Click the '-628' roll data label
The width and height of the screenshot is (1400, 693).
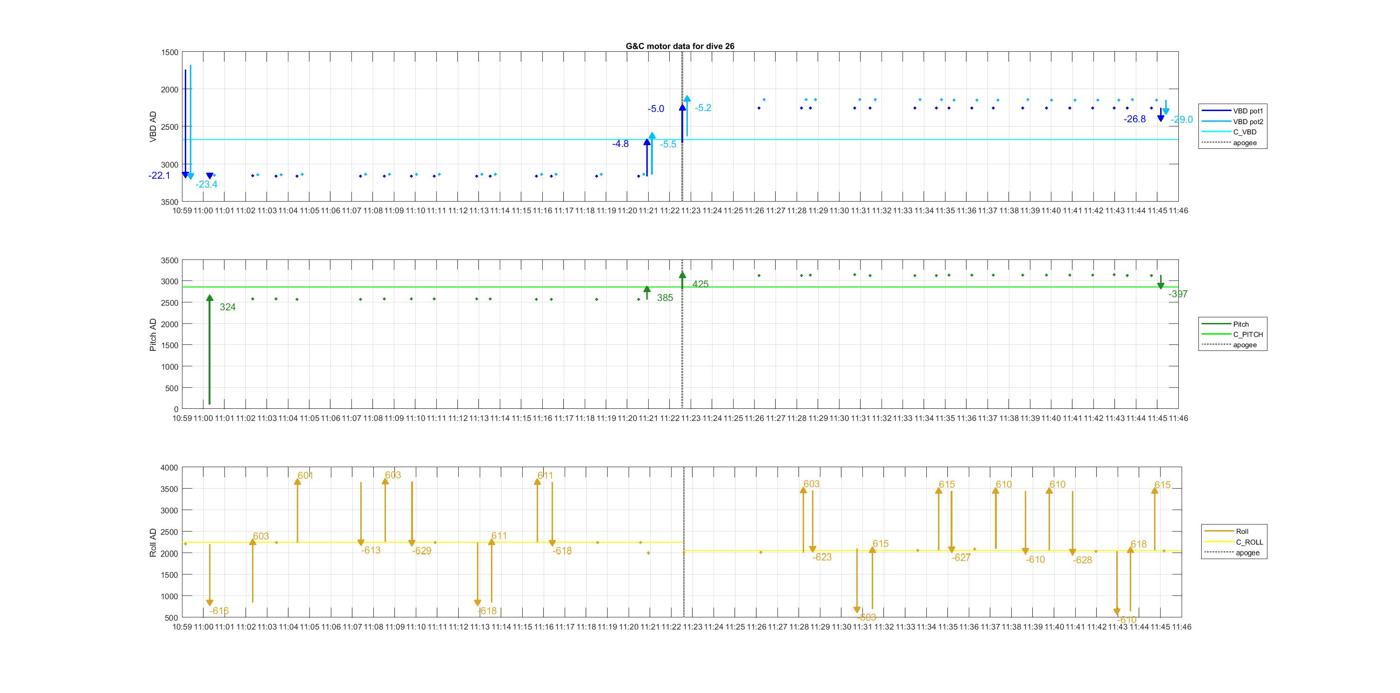pos(1082,560)
